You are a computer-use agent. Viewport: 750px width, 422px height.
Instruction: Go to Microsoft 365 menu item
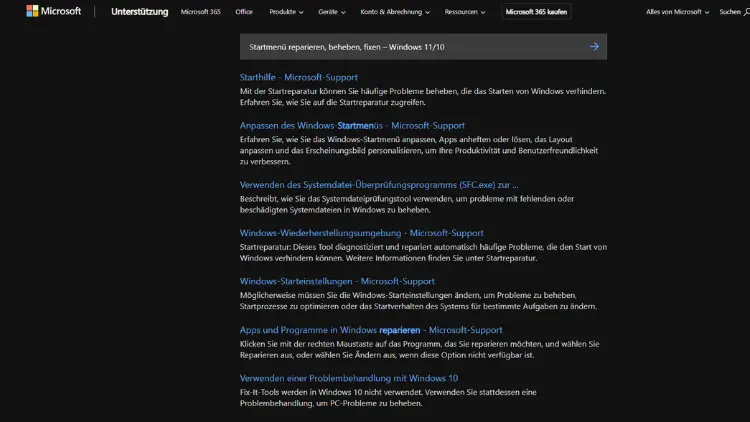click(x=200, y=12)
